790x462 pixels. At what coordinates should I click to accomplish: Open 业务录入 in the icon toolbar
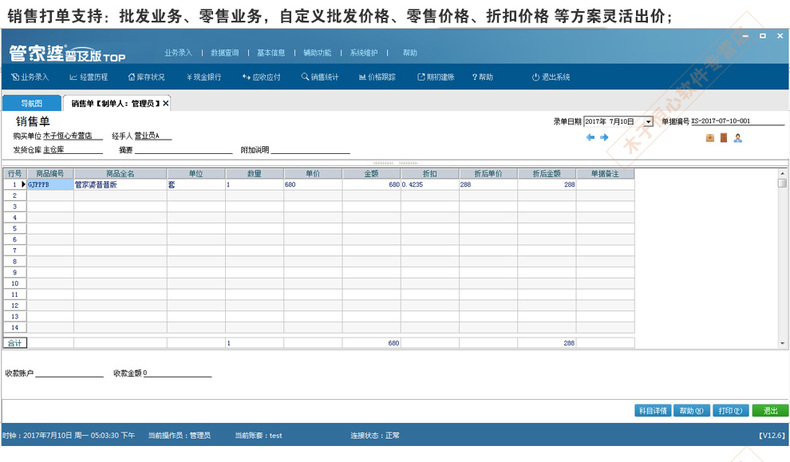pos(30,77)
